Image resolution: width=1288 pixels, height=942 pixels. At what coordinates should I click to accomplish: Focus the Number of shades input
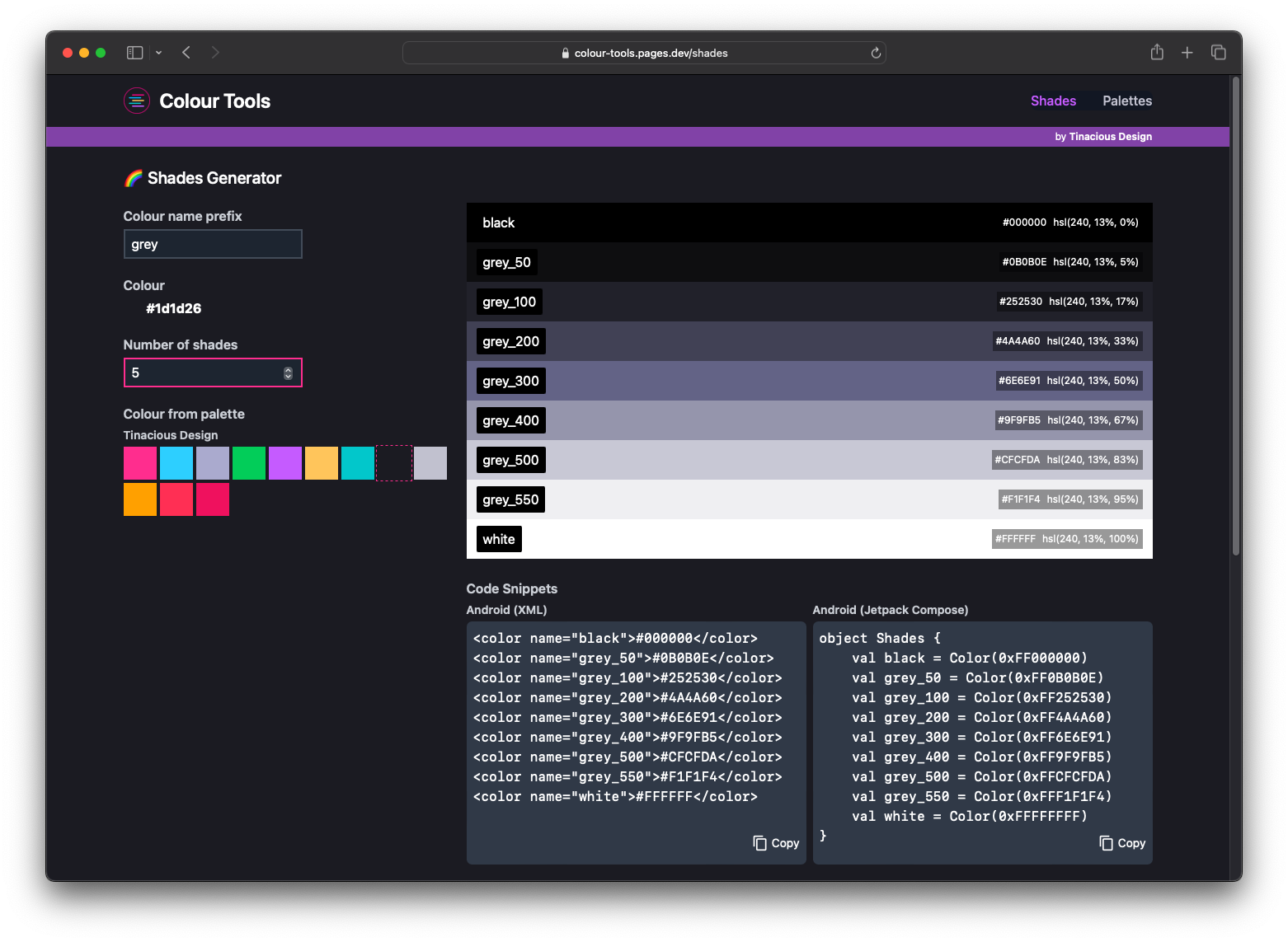click(x=213, y=373)
